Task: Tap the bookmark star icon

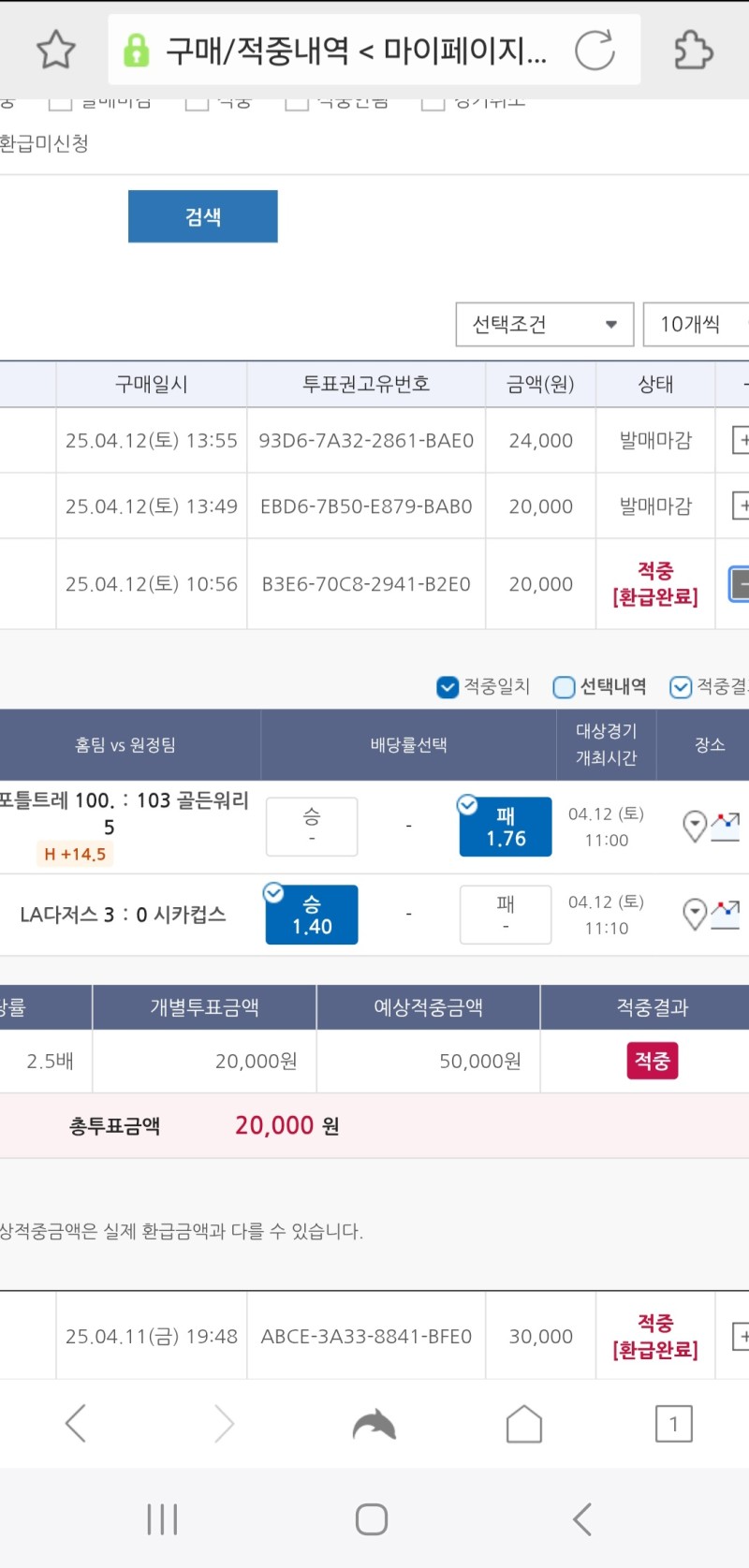Action: coord(55,50)
